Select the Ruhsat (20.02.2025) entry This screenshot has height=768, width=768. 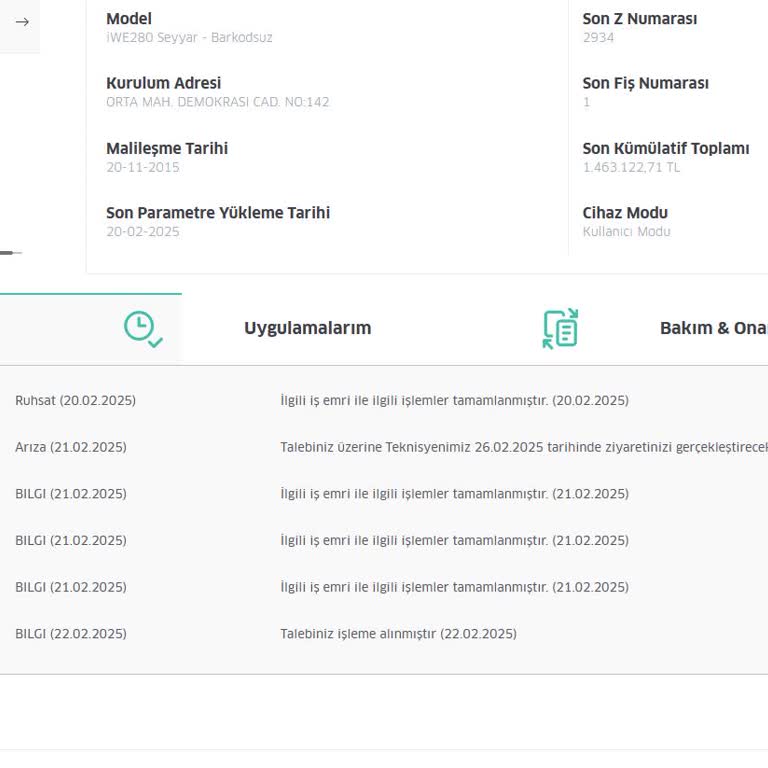pyautogui.click(x=75, y=401)
